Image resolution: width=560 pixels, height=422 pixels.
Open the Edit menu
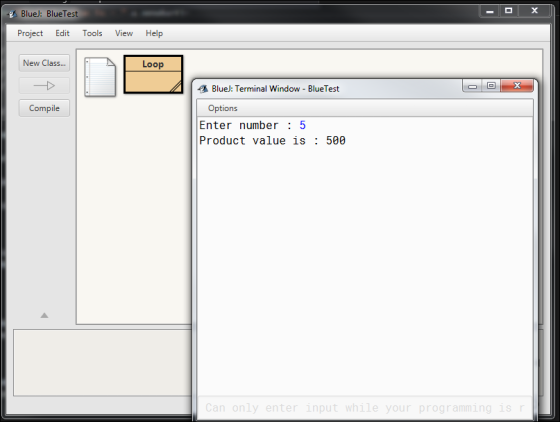pos(62,33)
